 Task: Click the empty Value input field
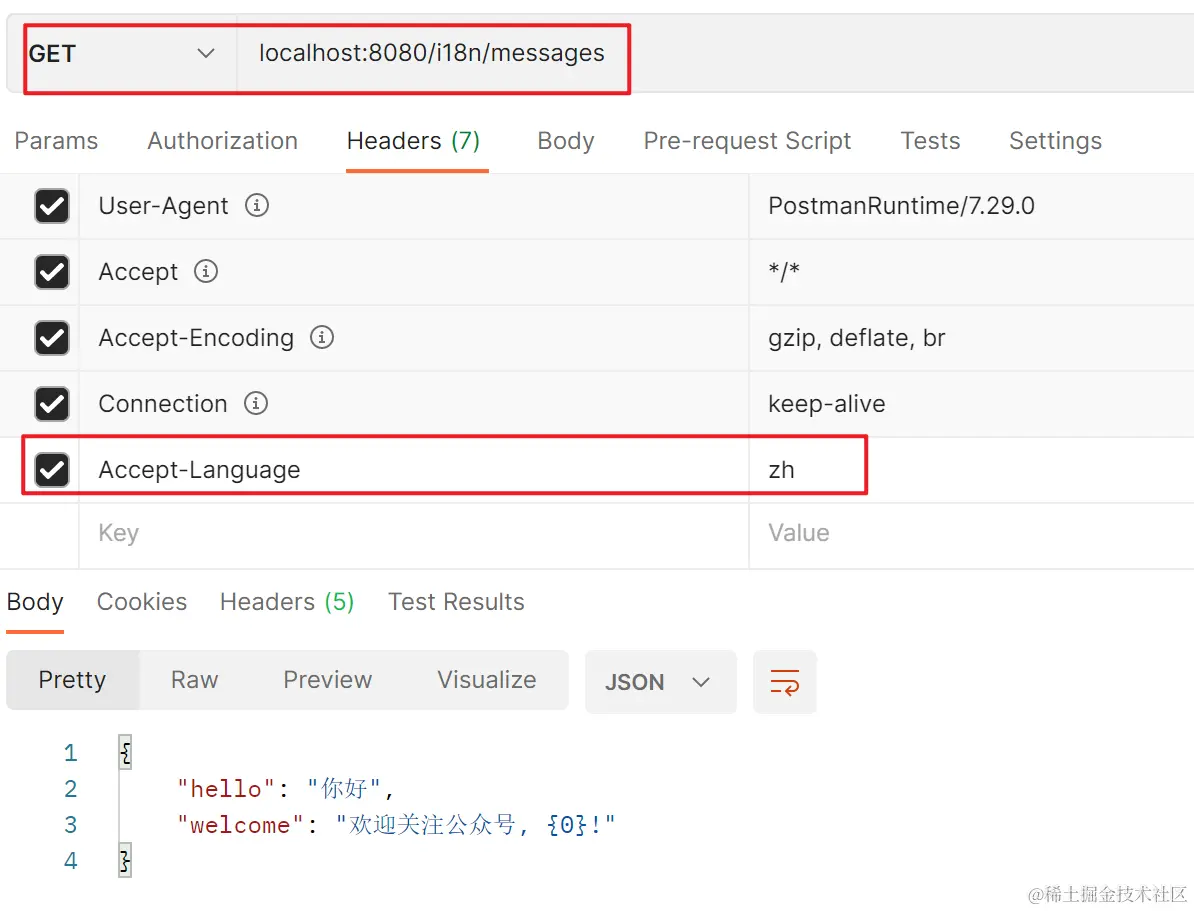pyautogui.click(x=972, y=533)
